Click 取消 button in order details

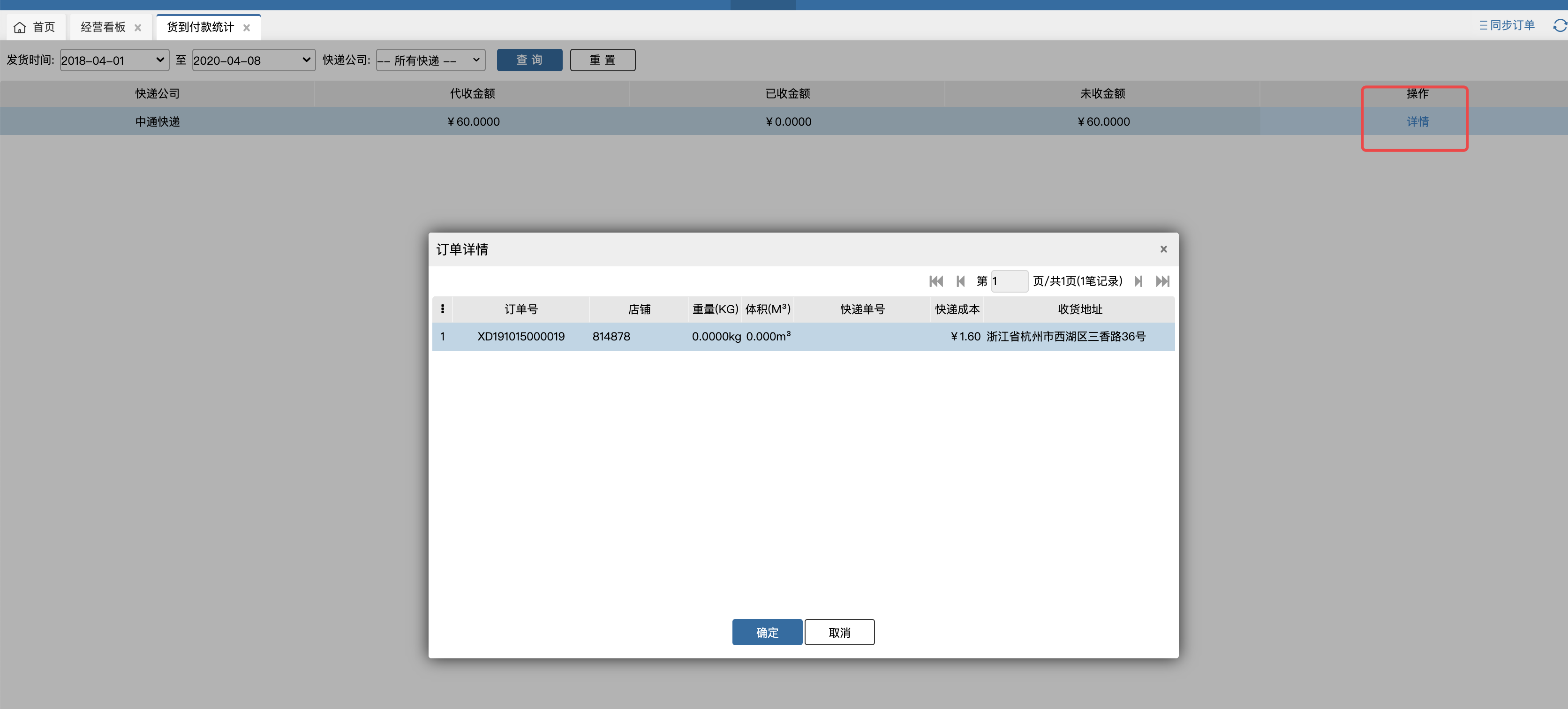pos(839,632)
